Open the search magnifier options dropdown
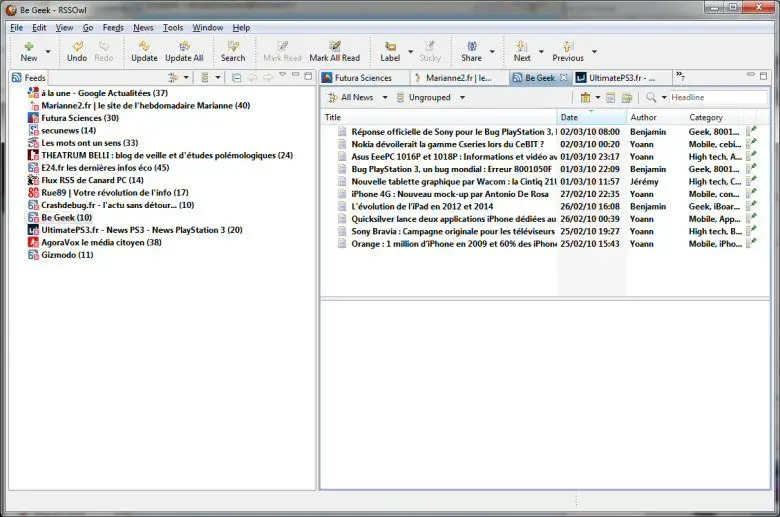This screenshot has width=780, height=517. tap(664, 98)
